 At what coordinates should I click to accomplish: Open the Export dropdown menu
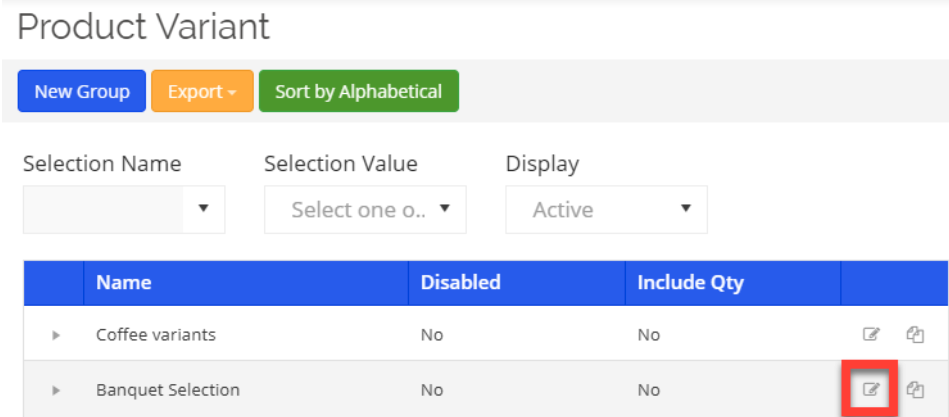pos(202,91)
